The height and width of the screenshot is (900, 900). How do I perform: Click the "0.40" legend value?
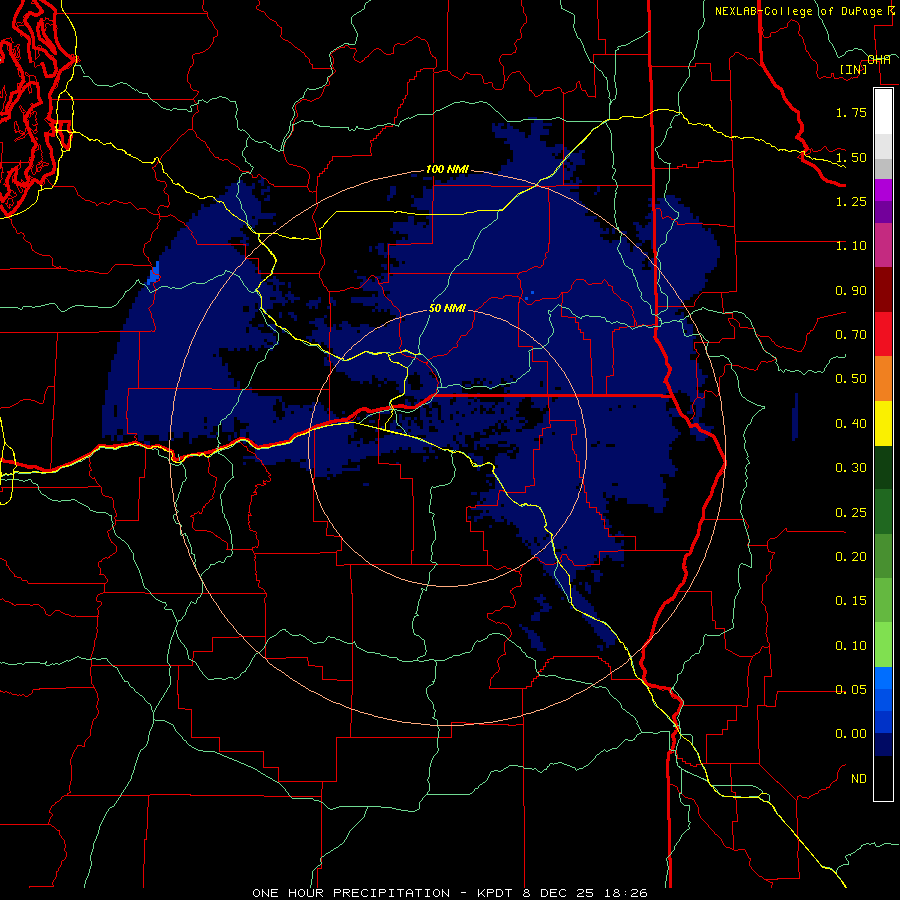click(851, 424)
